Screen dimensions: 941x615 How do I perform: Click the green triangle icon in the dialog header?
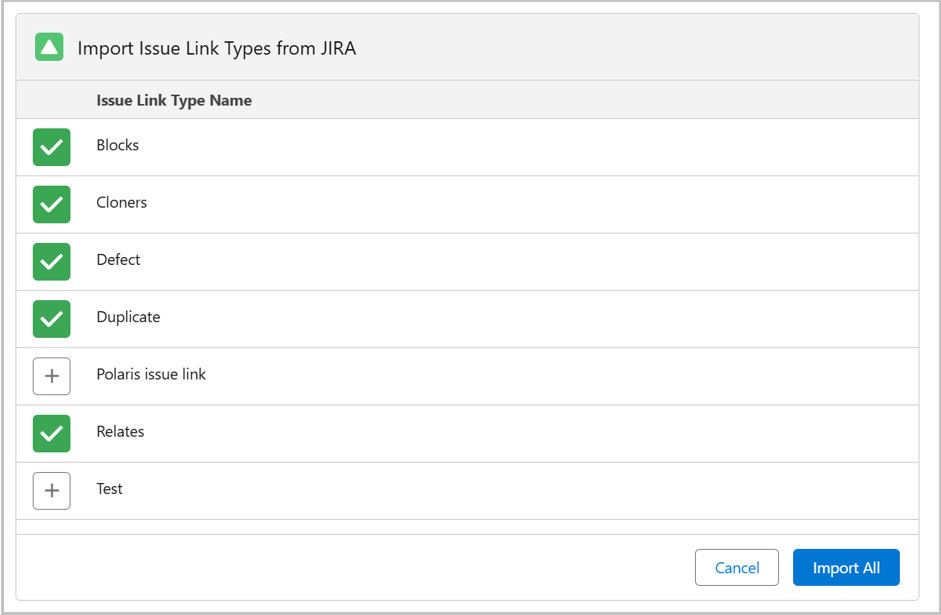pos(49,47)
